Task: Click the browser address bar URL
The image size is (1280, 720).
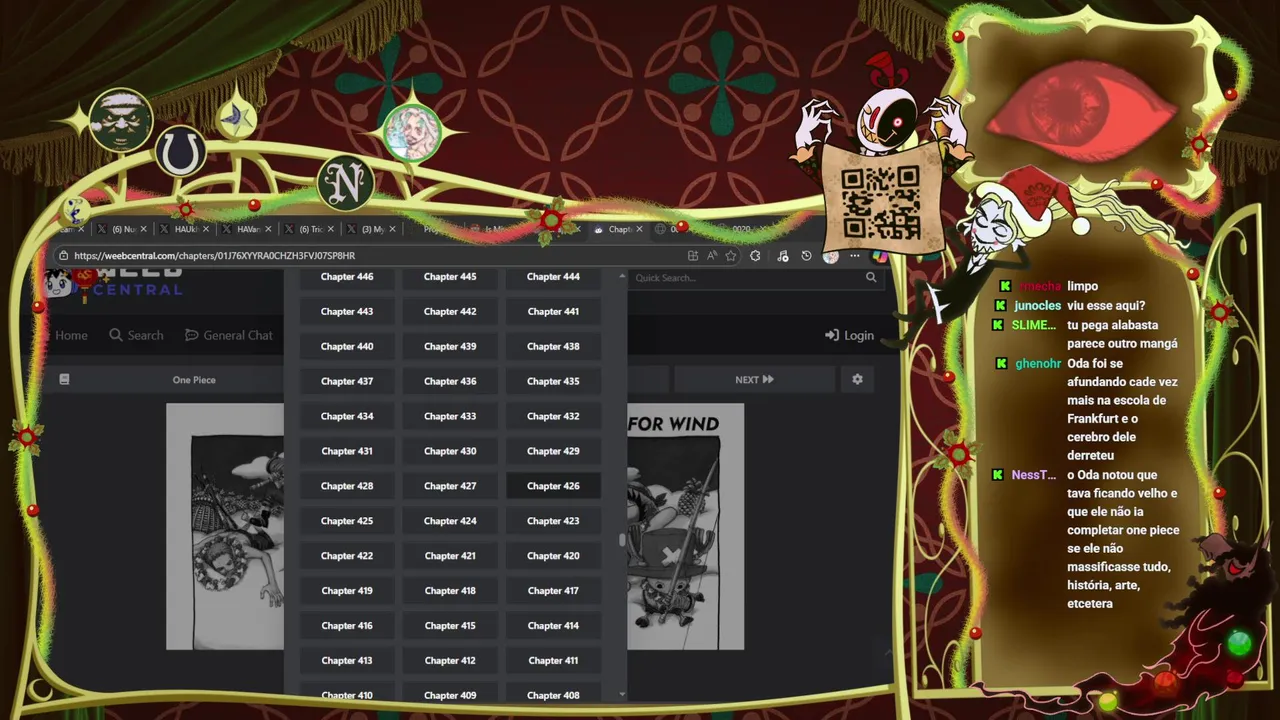Action: click(x=215, y=256)
